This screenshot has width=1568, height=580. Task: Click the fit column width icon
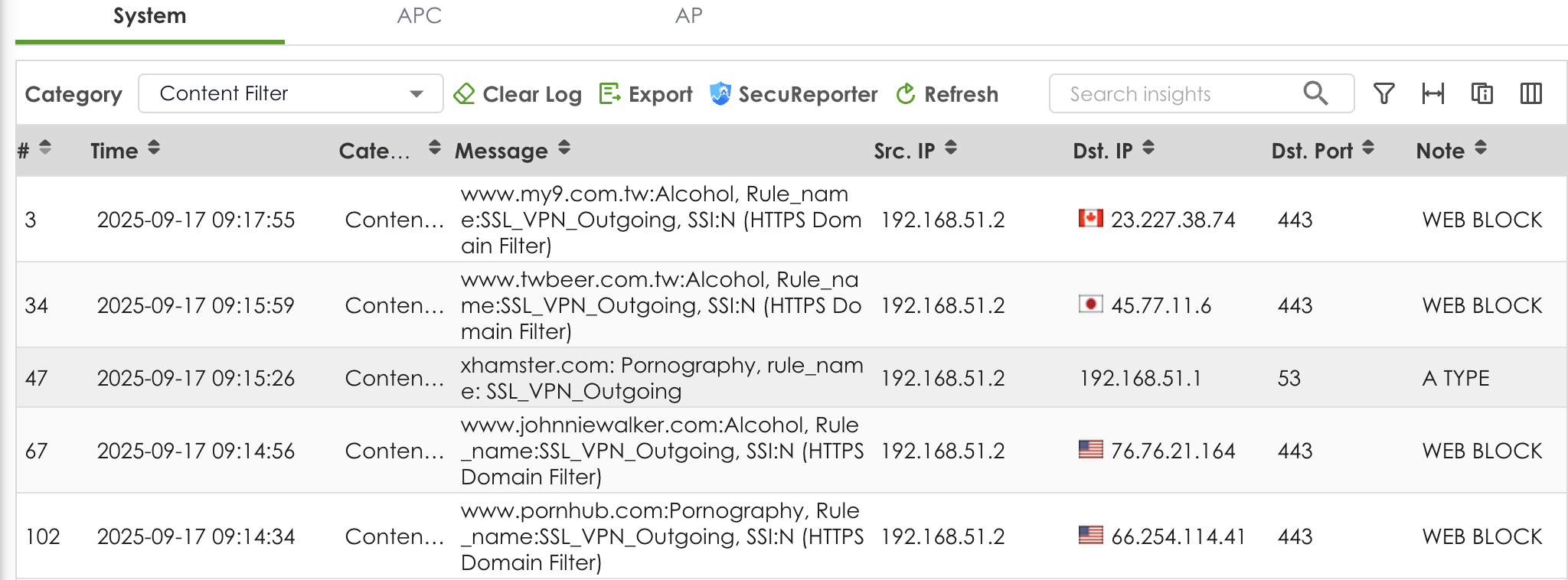[x=1432, y=93]
